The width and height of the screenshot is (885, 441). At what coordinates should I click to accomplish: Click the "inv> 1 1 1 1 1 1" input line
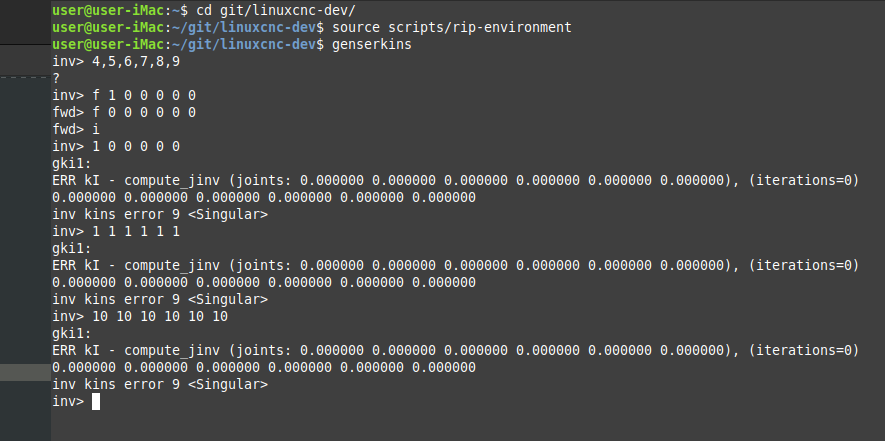[x=116, y=232]
